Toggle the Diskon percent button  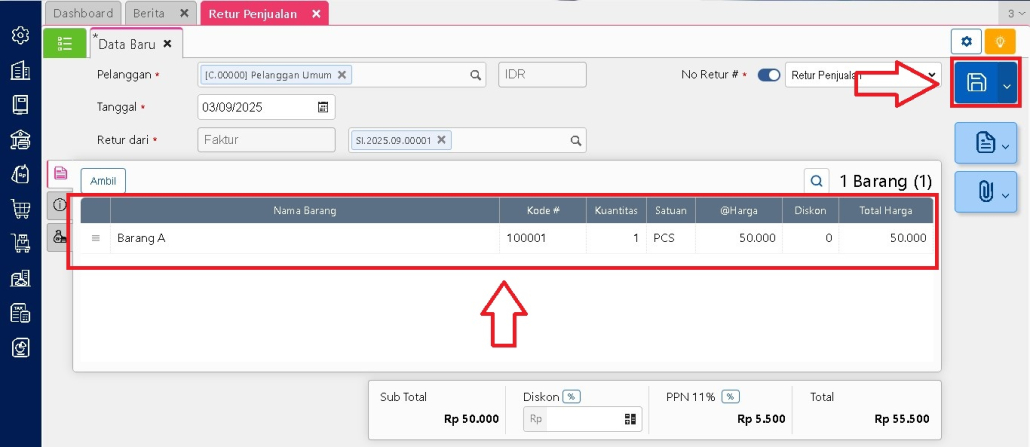click(571, 397)
